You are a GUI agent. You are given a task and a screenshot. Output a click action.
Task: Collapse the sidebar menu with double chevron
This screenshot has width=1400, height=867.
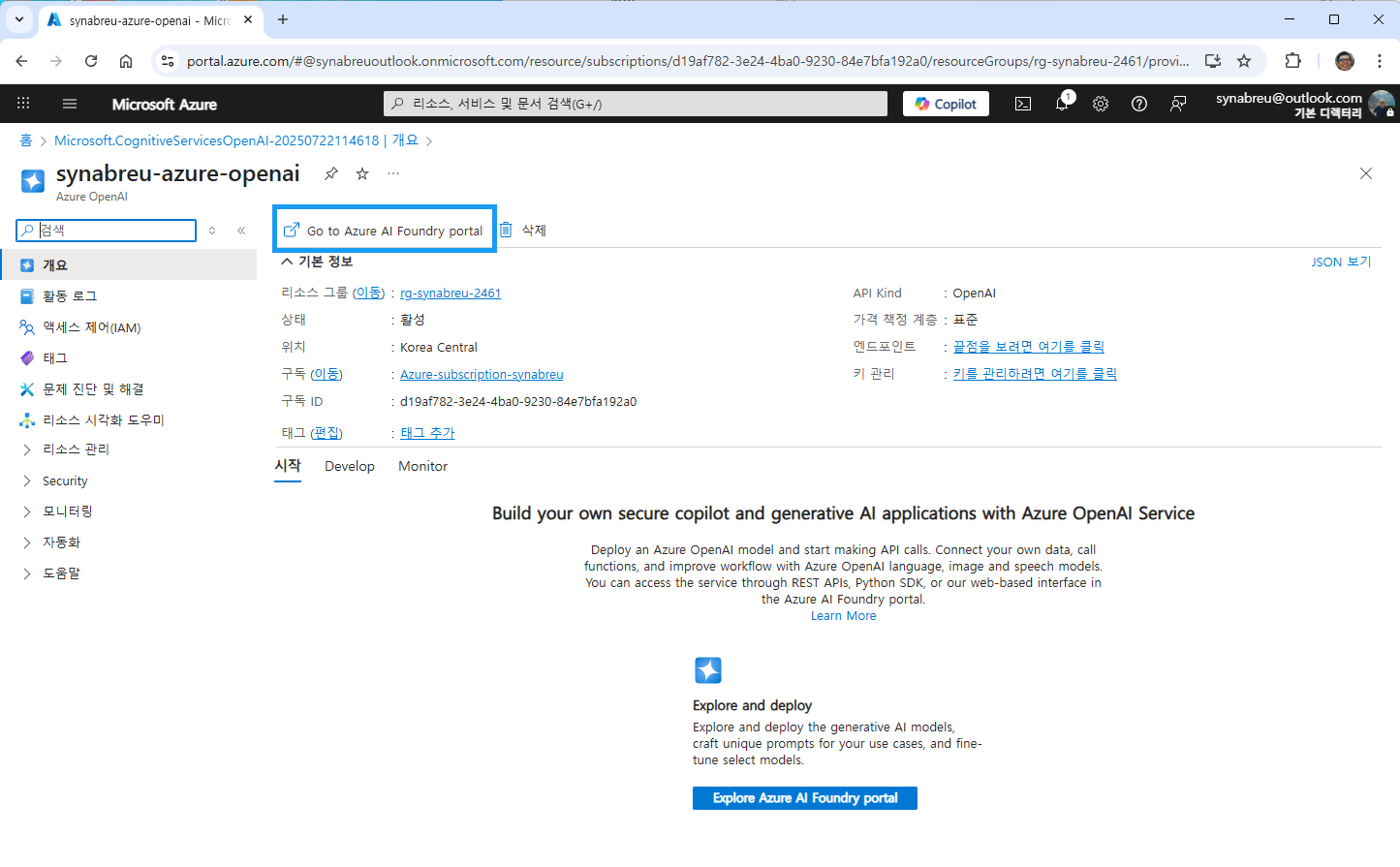coord(241,231)
